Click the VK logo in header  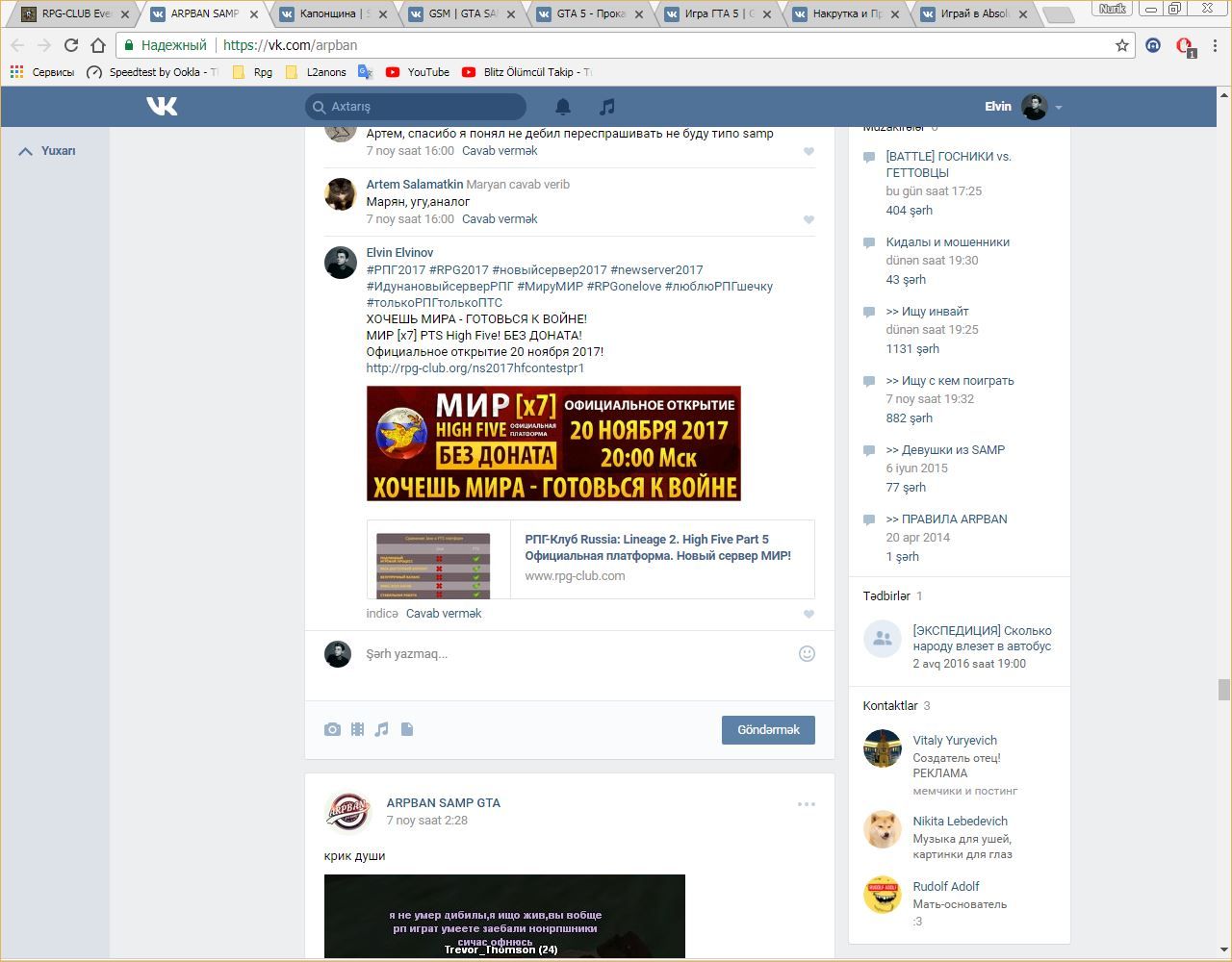click(x=162, y=106)
